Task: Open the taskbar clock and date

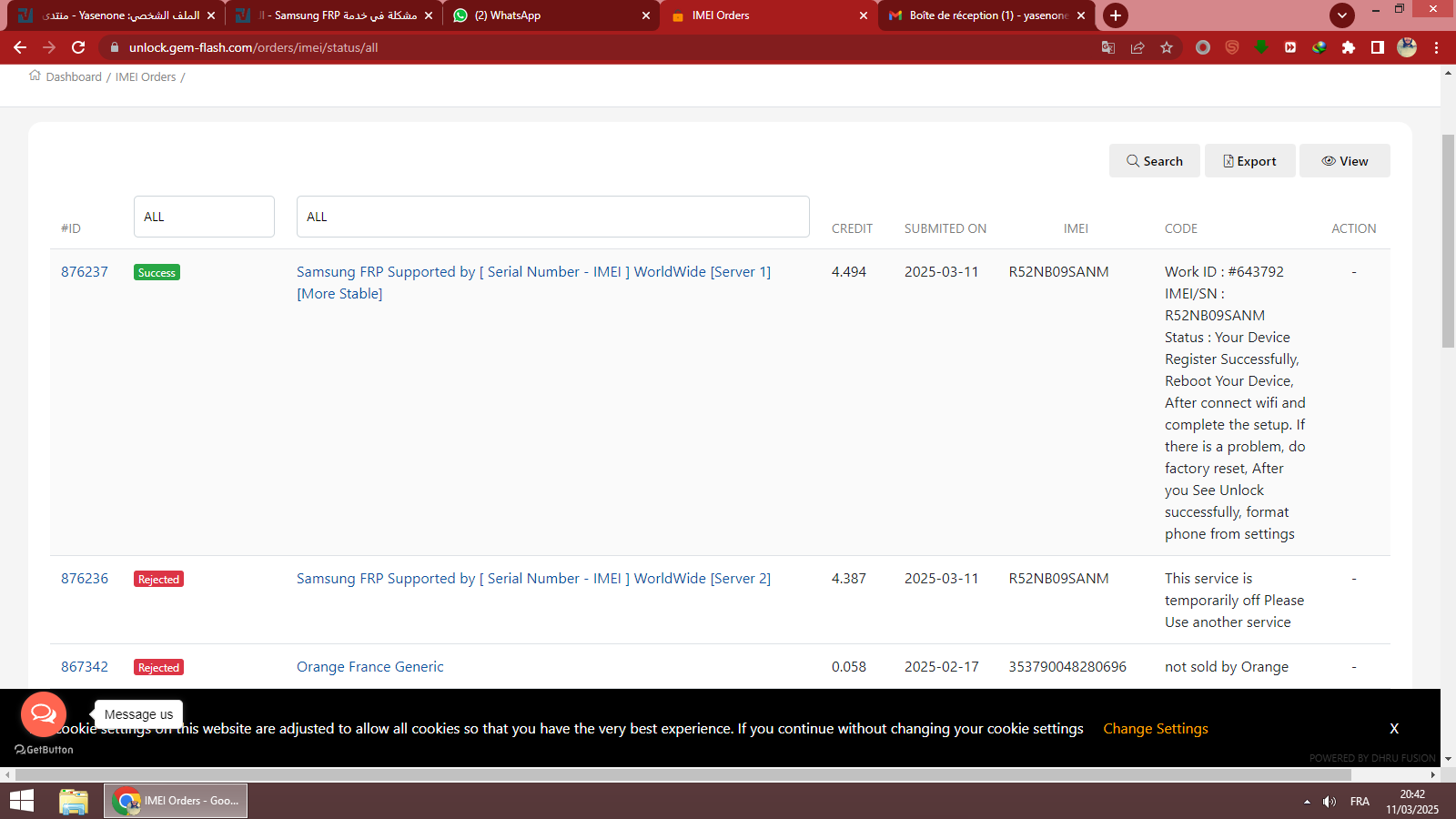Action: (x=1412, y=802)
